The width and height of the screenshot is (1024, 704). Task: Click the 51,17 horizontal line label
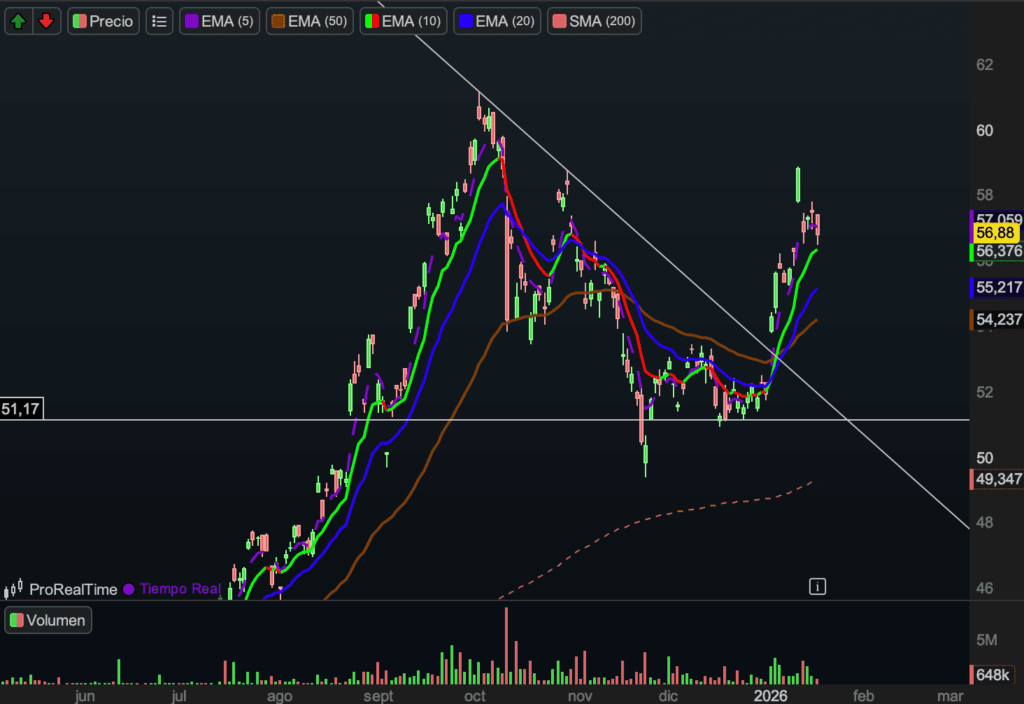pyautogui.click(x=21, y=408)
